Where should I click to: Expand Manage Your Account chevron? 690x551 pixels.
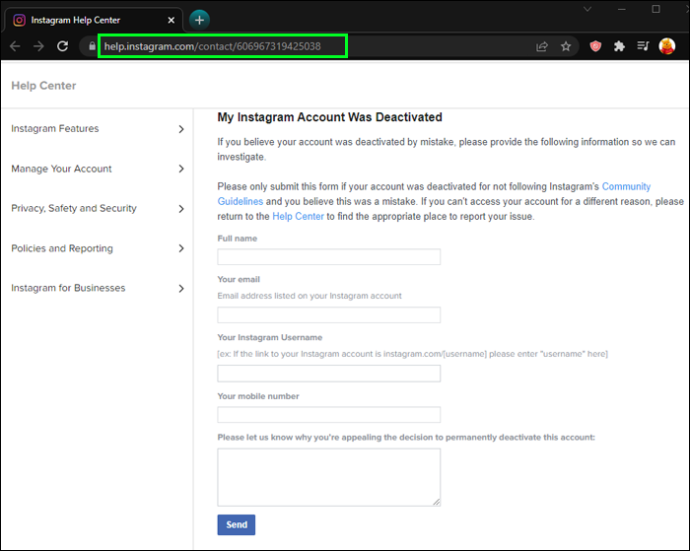tap(181, 169)
